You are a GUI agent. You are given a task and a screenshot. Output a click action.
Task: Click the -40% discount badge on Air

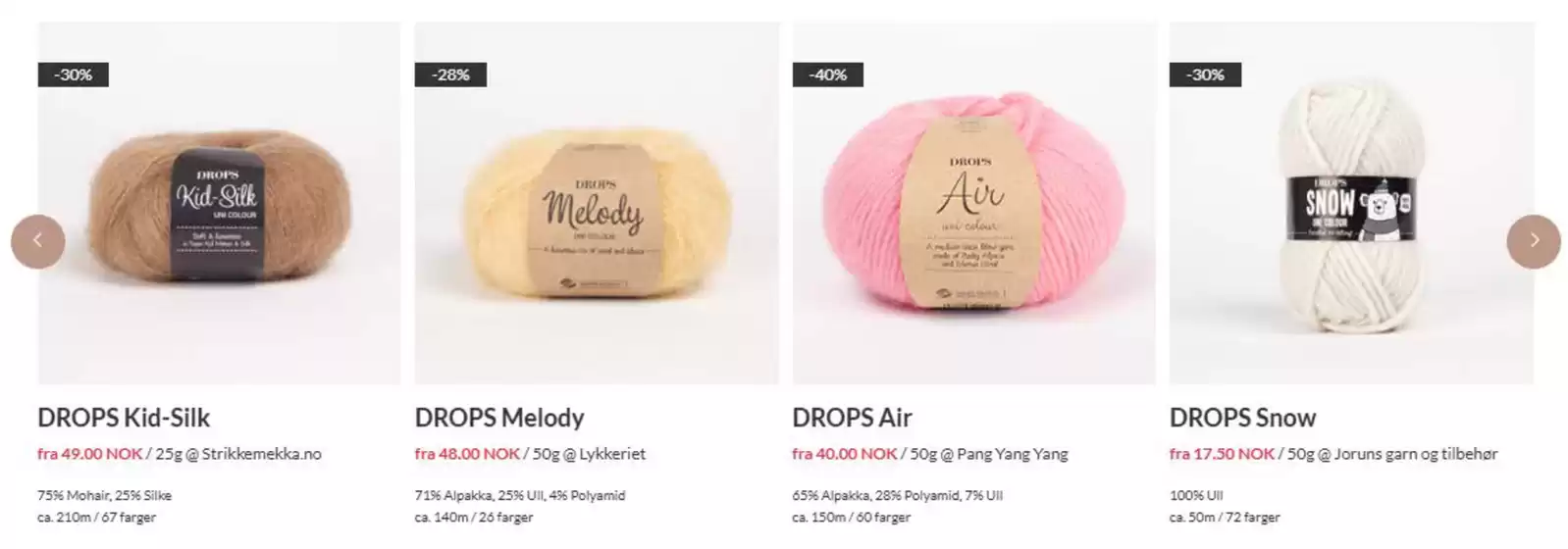point(827,75)
